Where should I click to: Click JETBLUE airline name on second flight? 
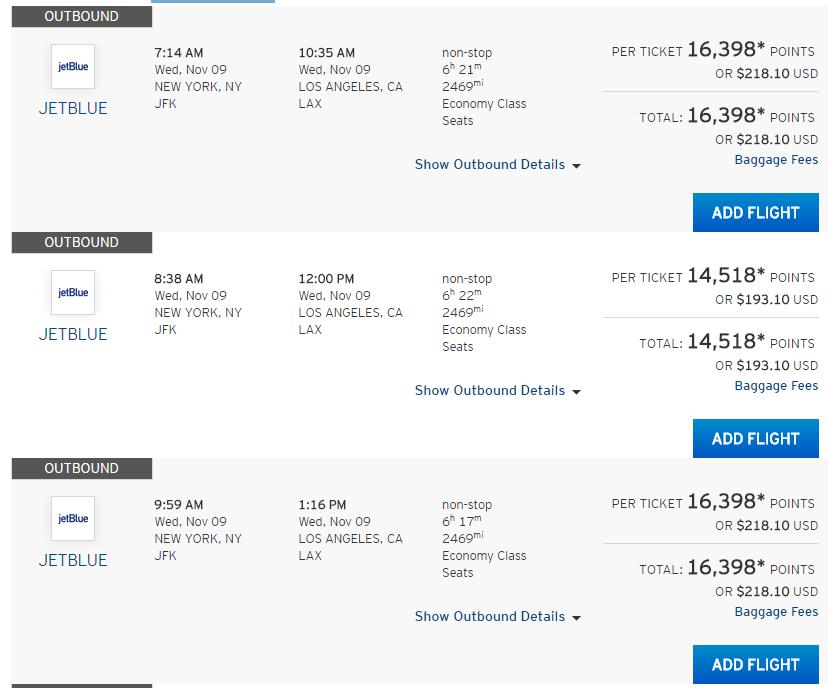[73, 334]
